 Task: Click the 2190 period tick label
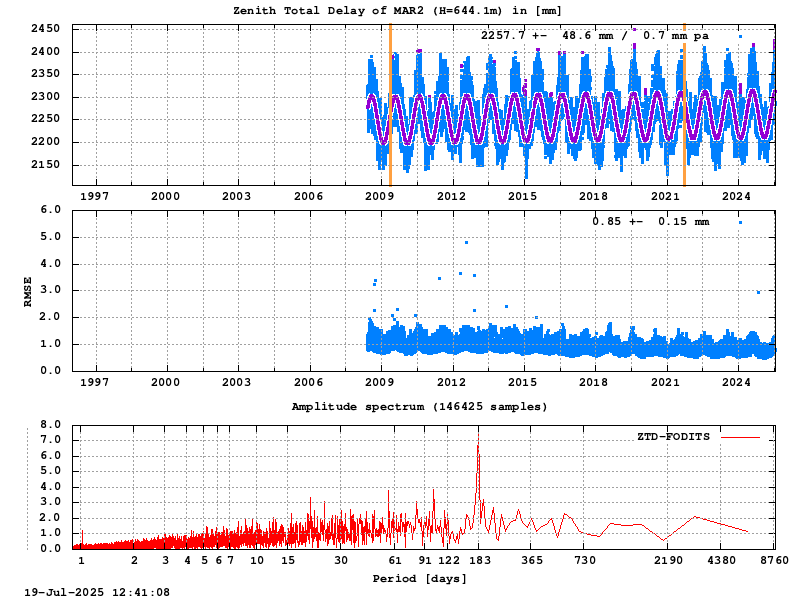(668, 560)
